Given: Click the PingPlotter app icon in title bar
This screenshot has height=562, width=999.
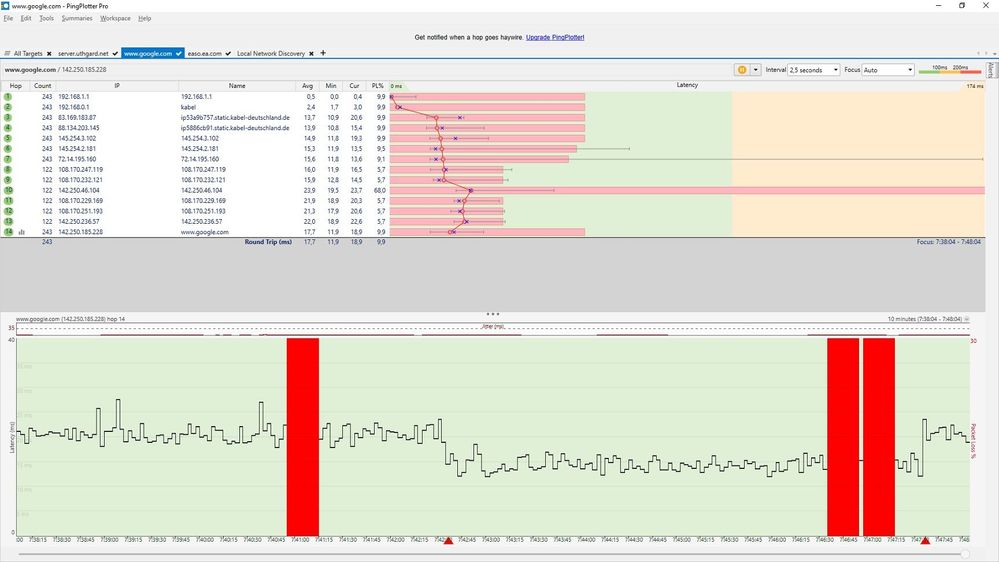Looking at the screenshot, I should coord(5,5).
